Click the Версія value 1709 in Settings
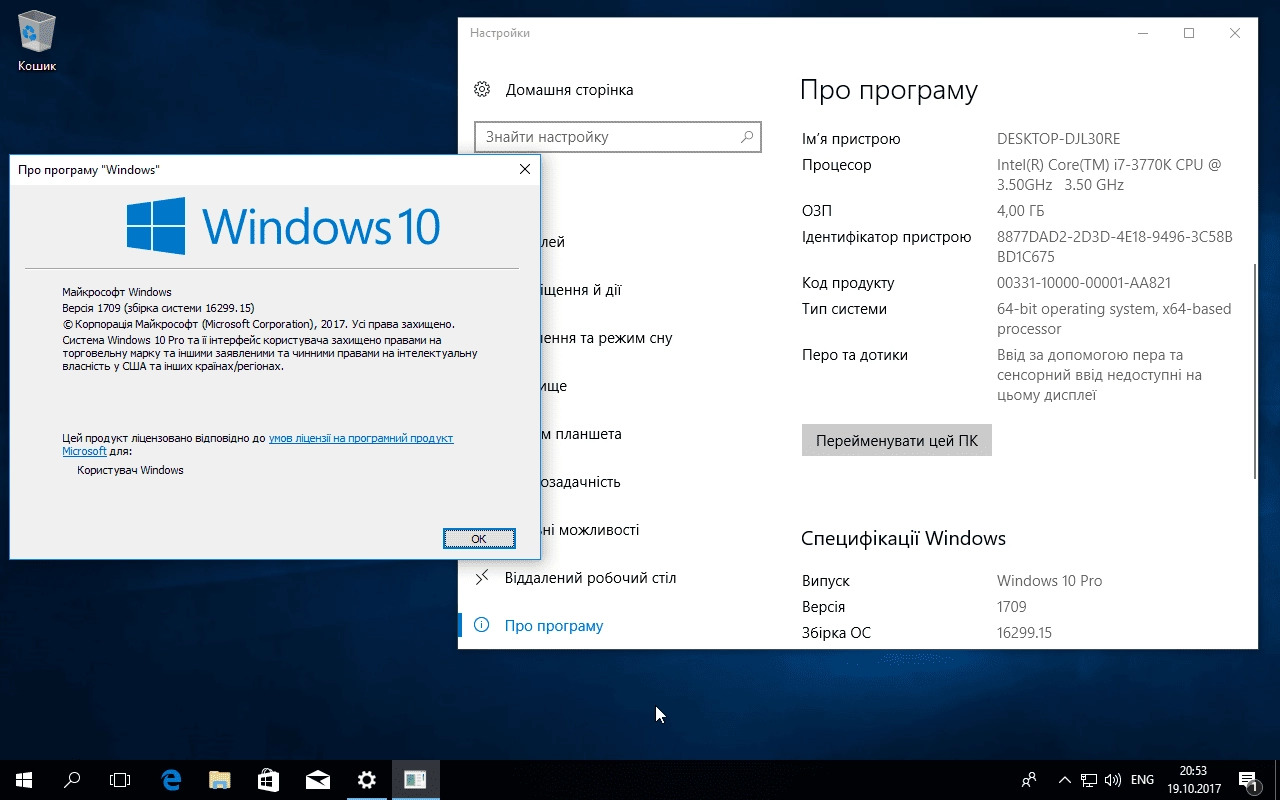This screenshot has width=1280, height=800. coord(1012,607)
